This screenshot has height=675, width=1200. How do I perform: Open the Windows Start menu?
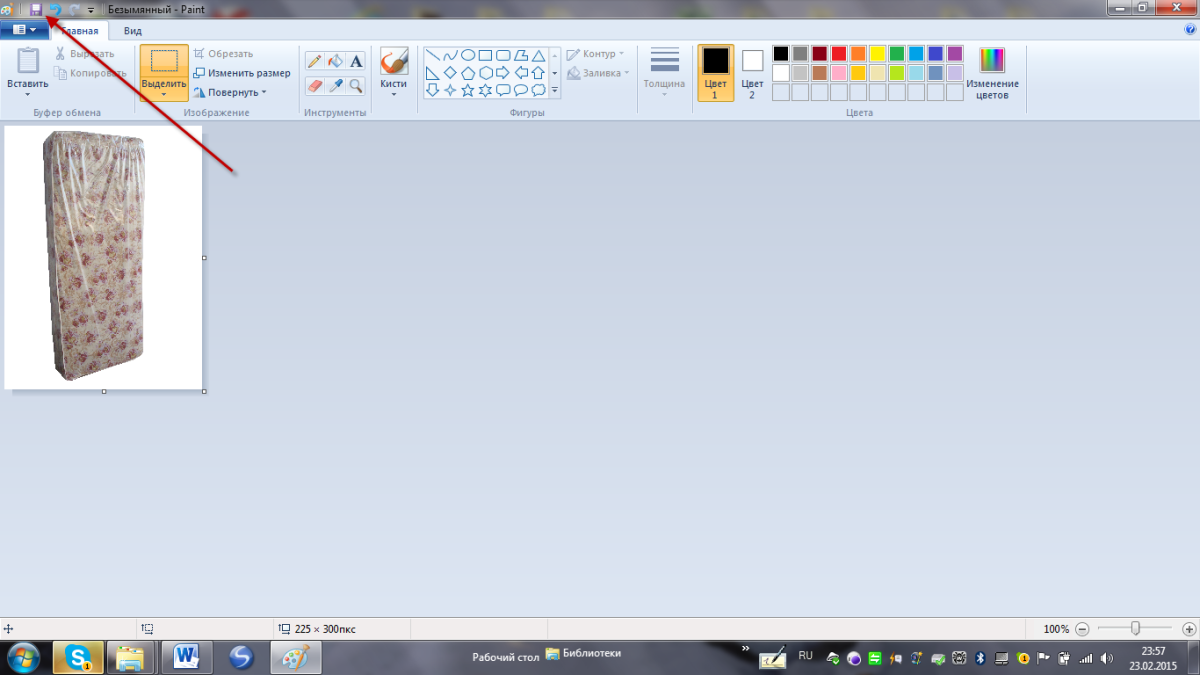coord(22,657)
